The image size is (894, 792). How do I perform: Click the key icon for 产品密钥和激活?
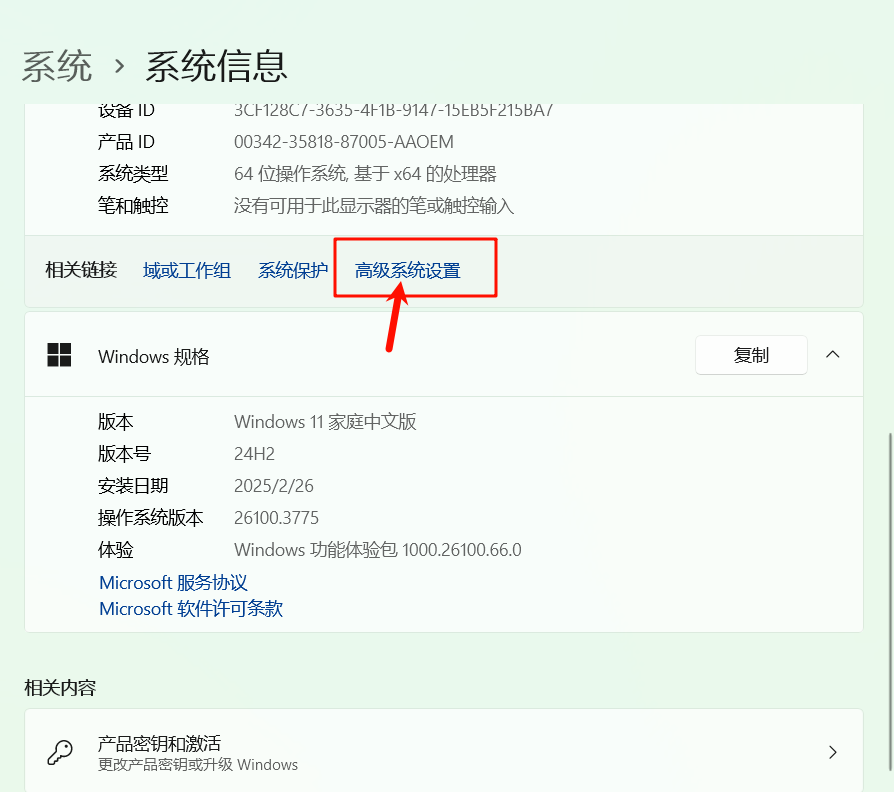click(x=60, y=752)
